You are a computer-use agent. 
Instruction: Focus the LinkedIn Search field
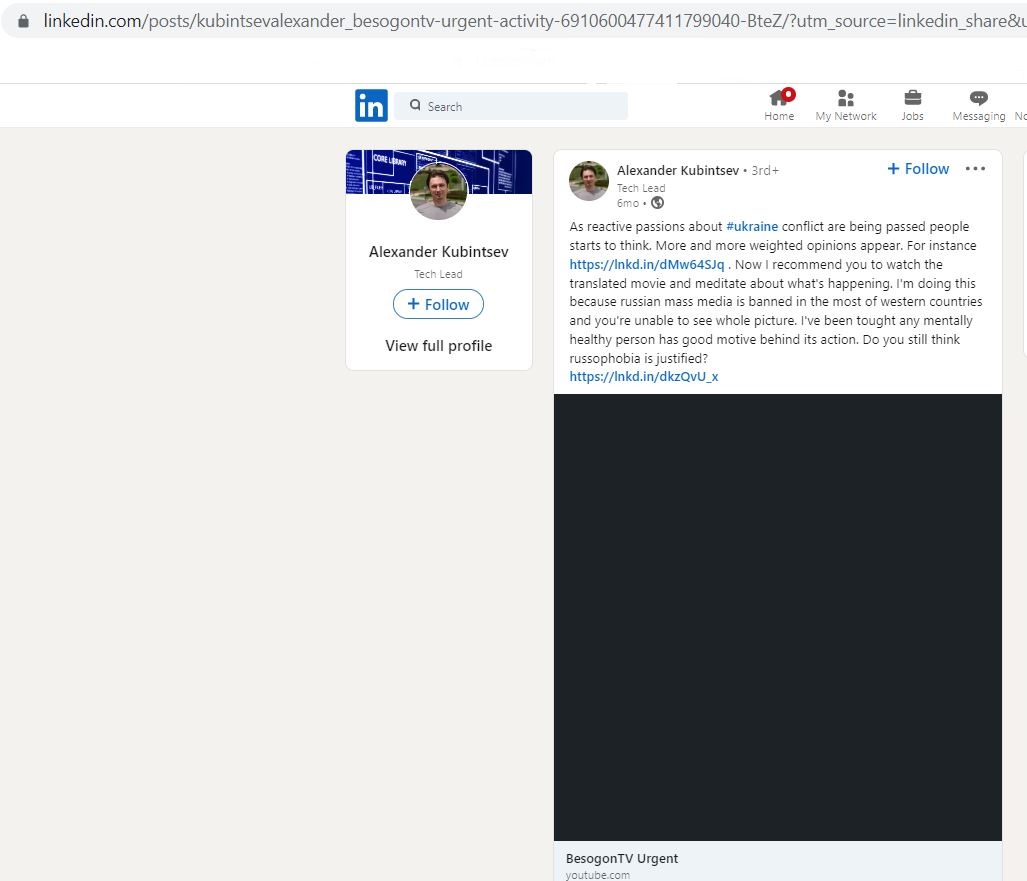pyautogui.click(x=511, y=105)
